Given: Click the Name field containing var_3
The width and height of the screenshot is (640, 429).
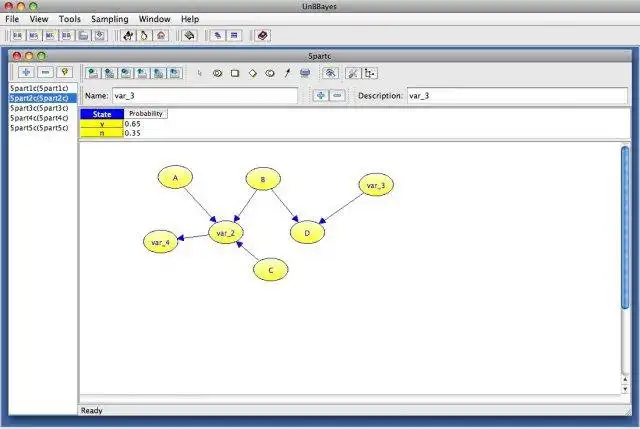Looking at the screenshot, I should [x=205, y=96].
